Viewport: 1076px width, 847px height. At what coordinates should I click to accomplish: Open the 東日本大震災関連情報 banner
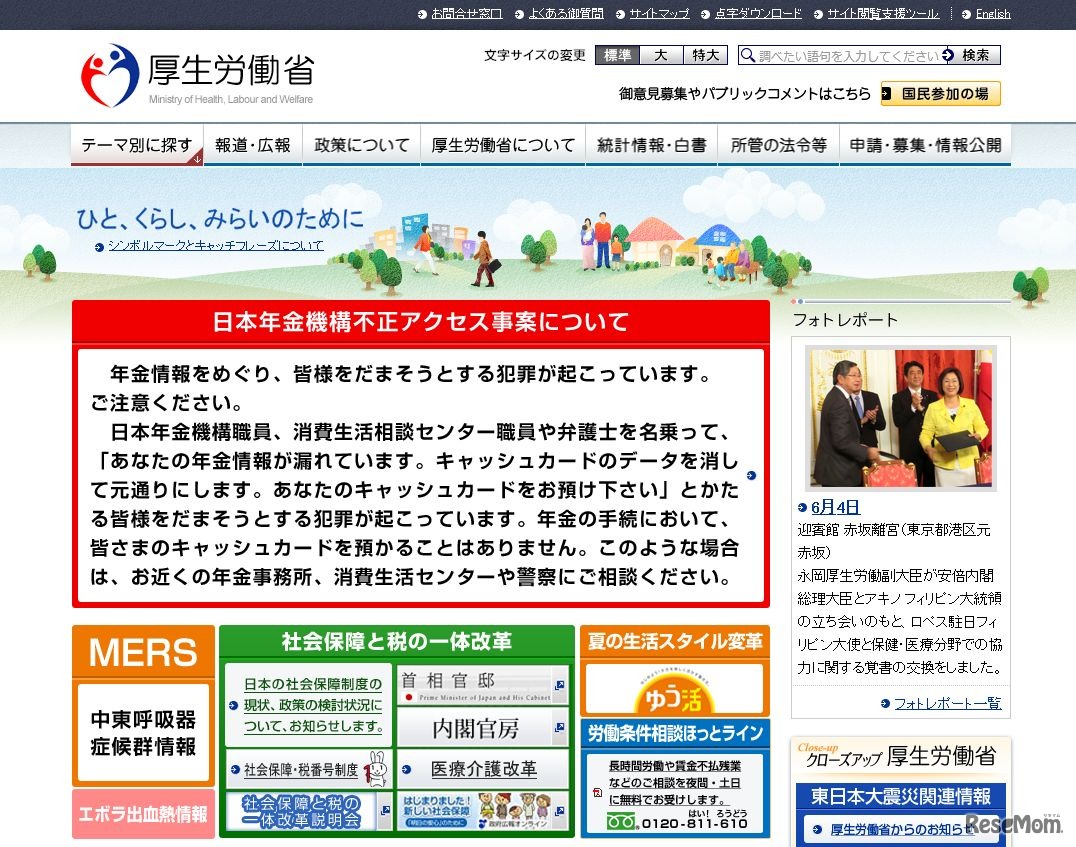(x=900, y=796)
